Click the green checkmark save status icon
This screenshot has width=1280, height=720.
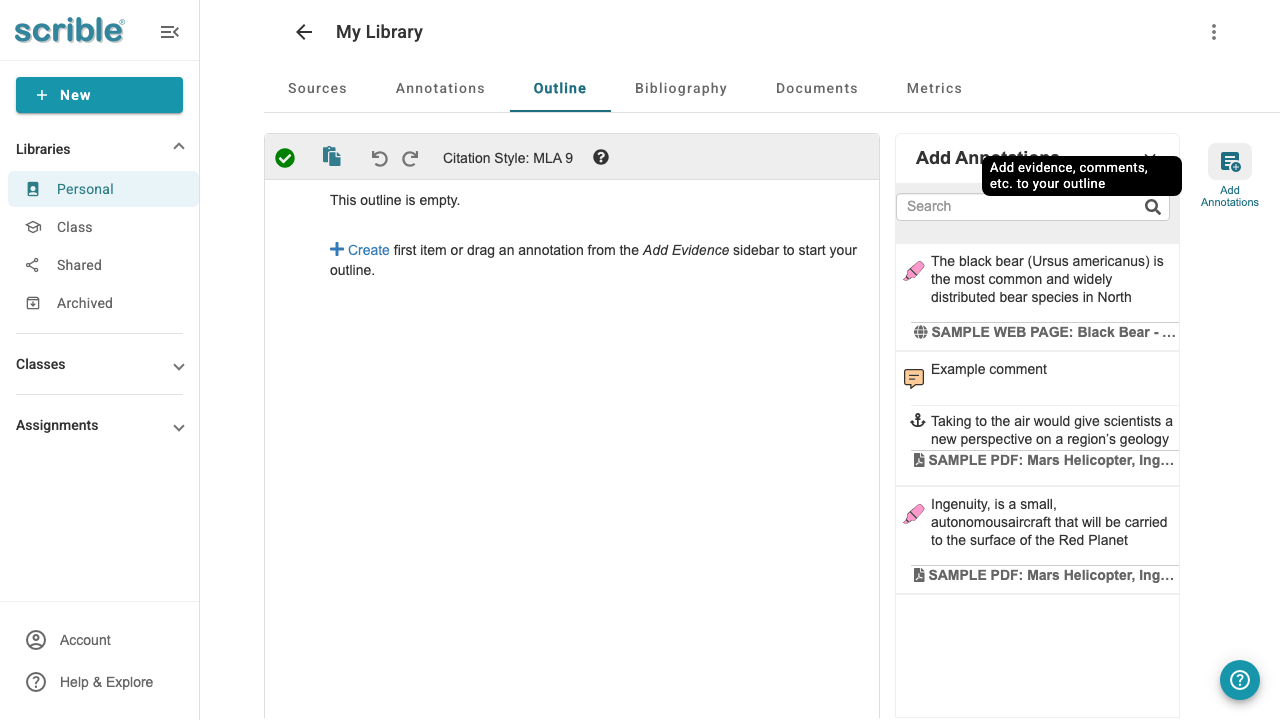click(285, 157)
